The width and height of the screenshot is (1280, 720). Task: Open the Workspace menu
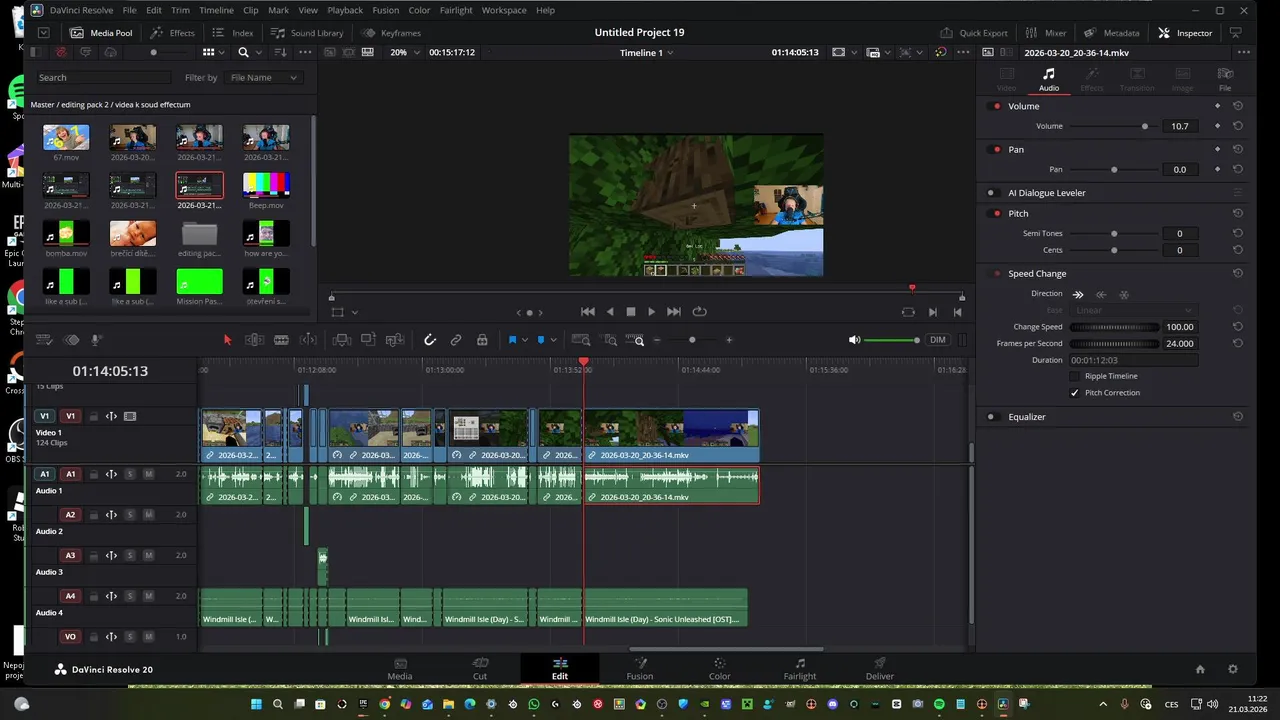(504, 10)
